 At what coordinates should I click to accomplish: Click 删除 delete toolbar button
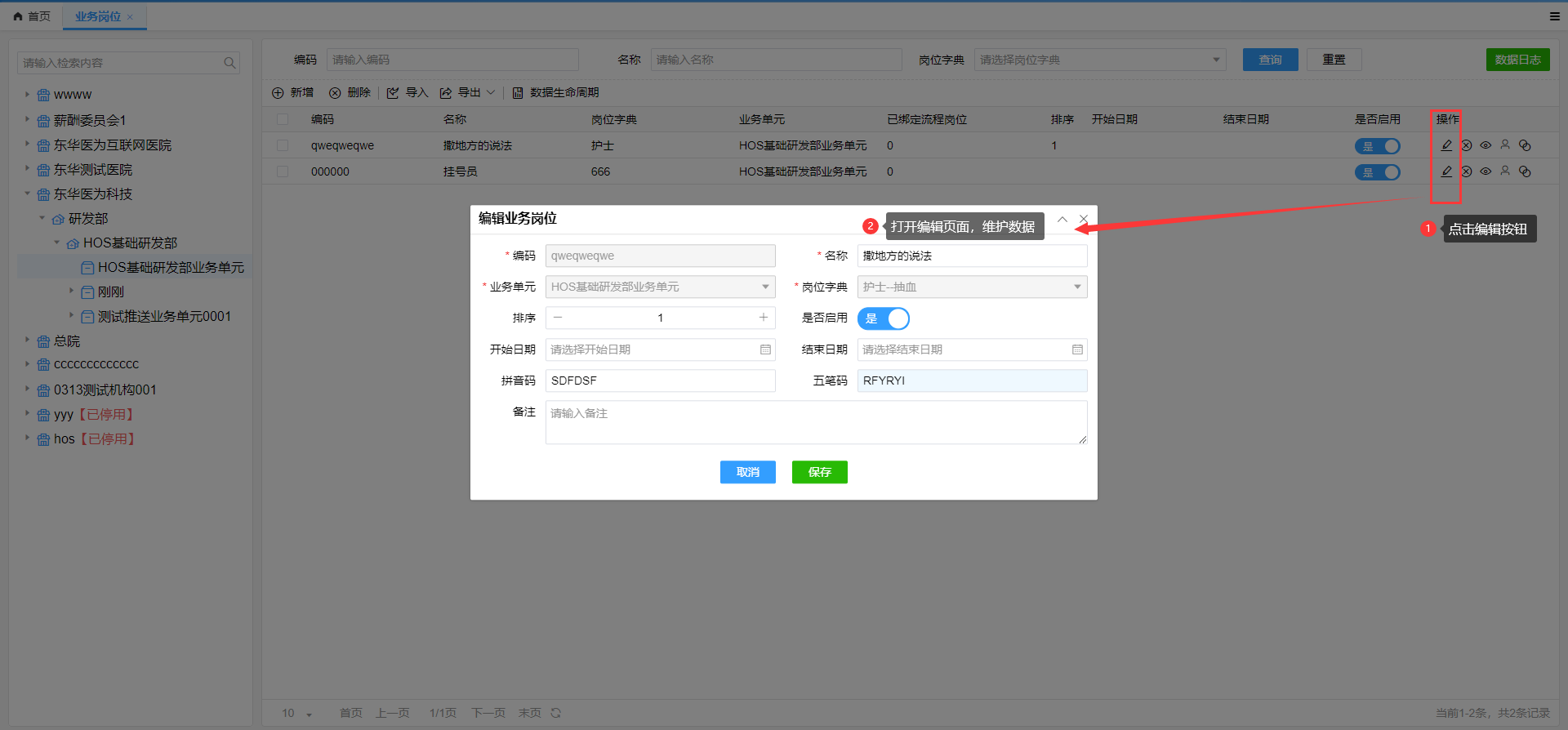[350, 93]
